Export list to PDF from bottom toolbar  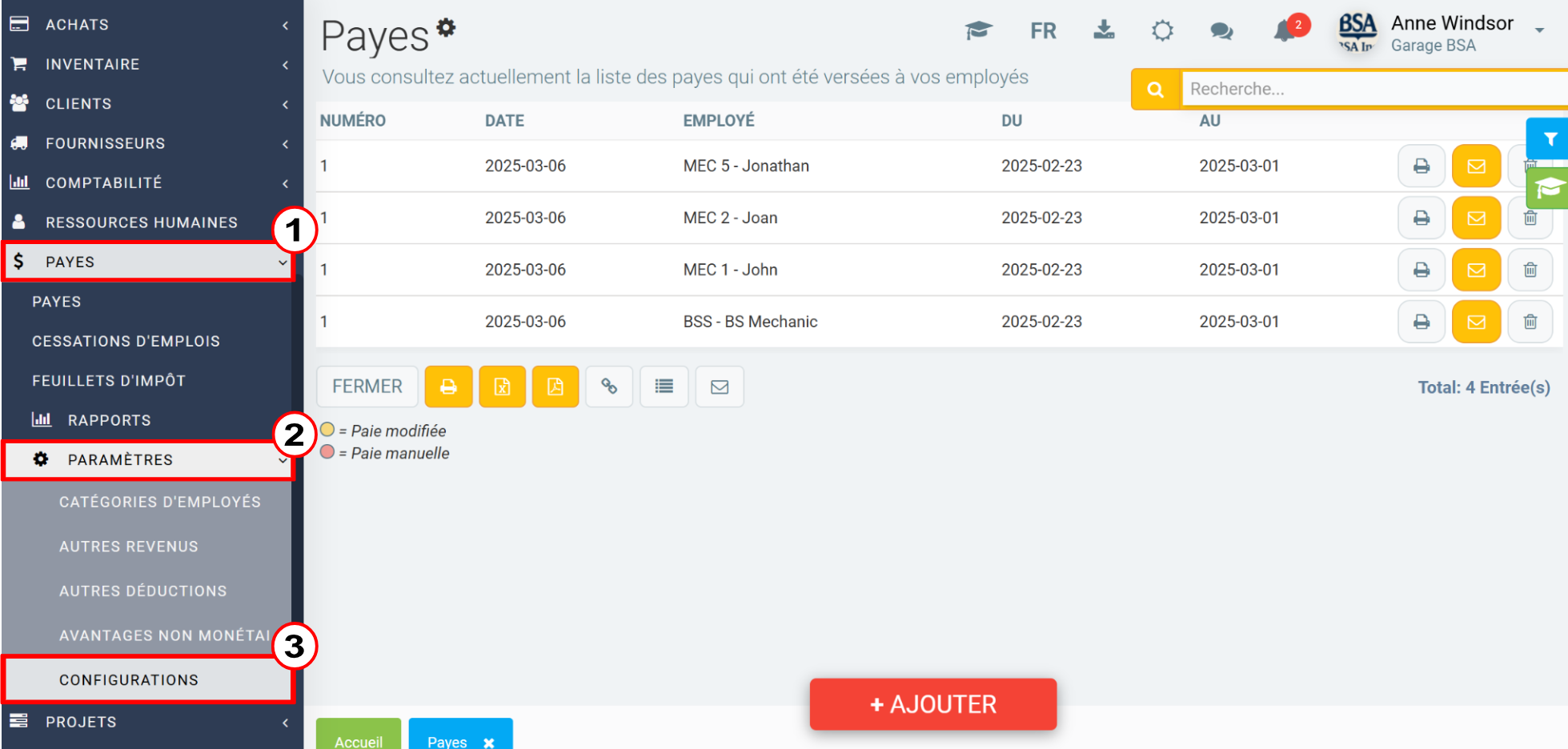pyautogui.click(x=555, y=387)
